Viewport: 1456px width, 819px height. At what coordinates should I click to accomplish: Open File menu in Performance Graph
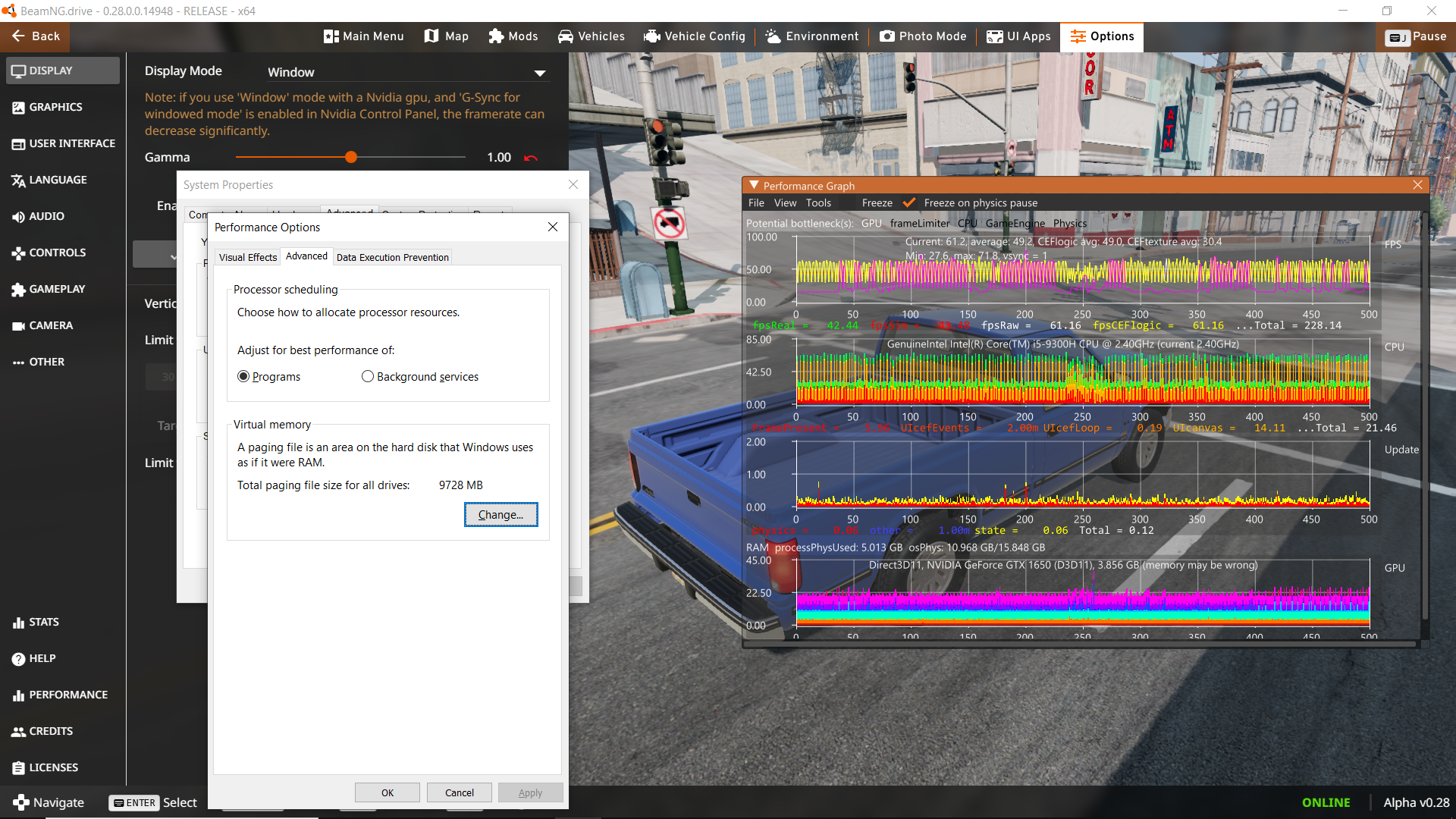756,202
